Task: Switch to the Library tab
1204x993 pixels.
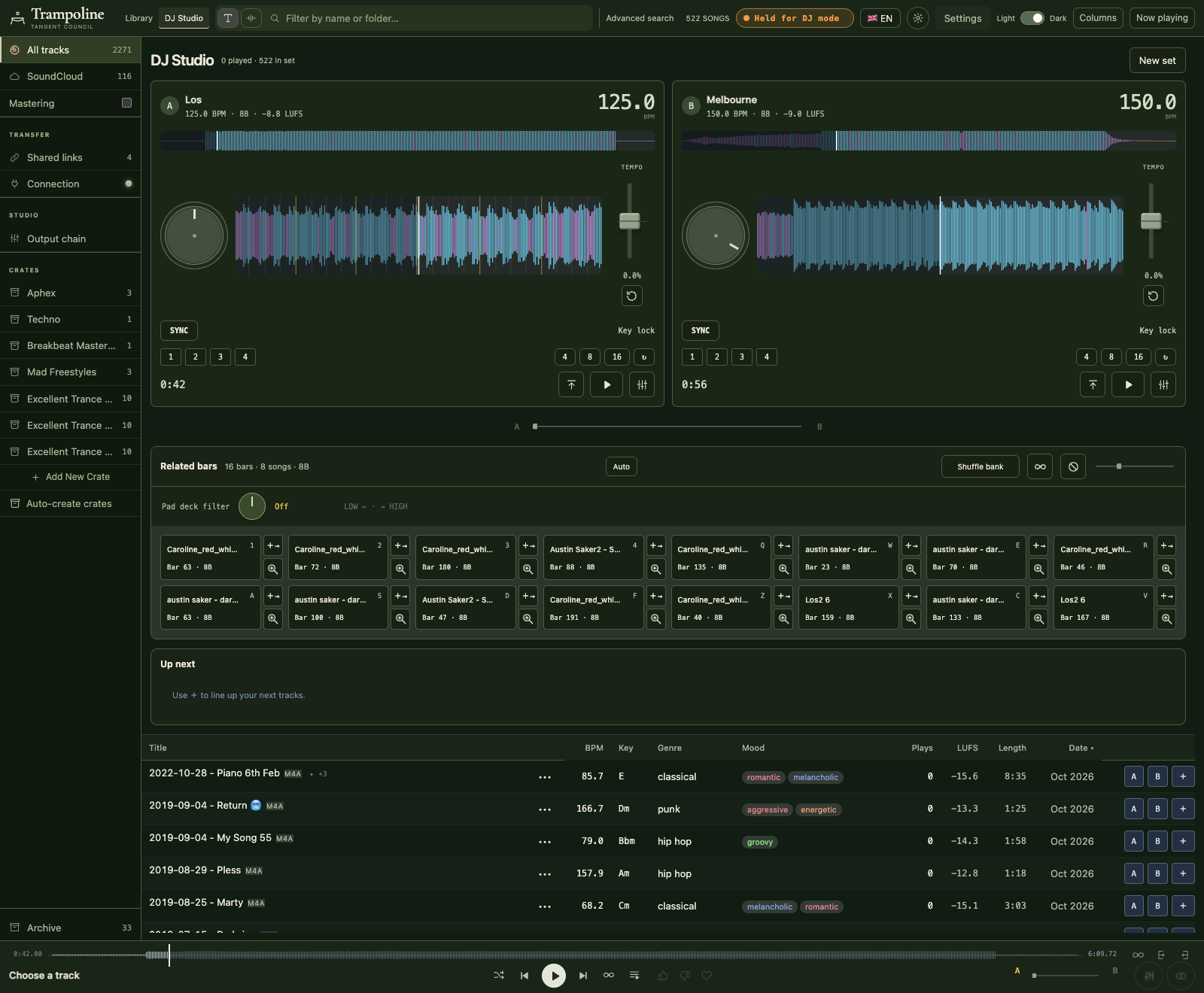Action: [138, 18]
